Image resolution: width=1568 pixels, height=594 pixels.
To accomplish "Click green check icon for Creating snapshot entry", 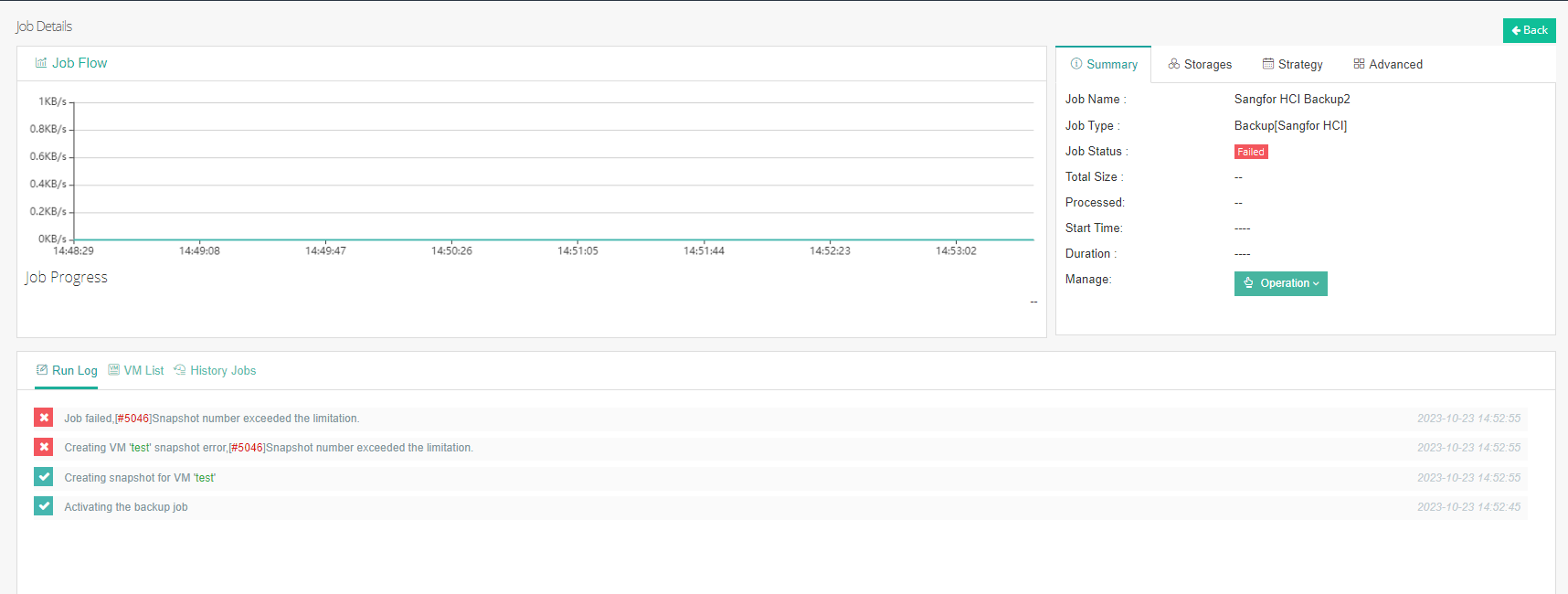I will click(44, 477).
